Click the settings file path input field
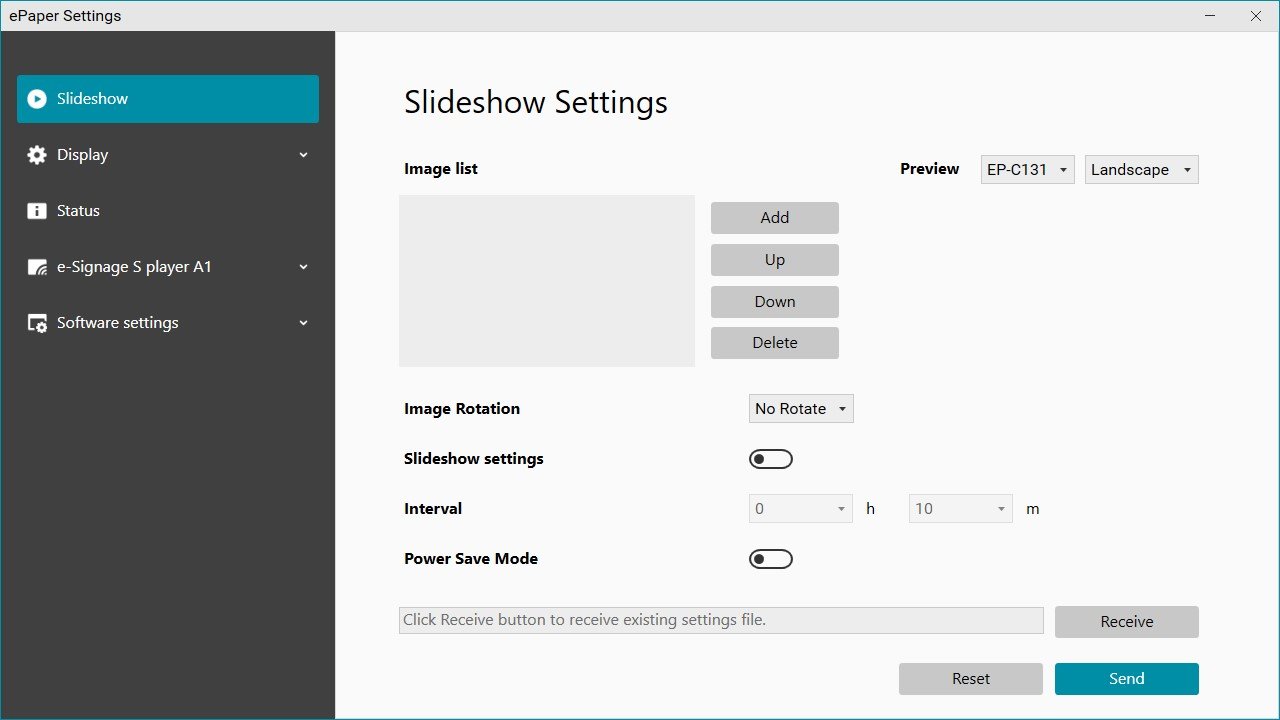Image resolution: width=1280 pixels, height=720 pixels. pyautogui.click(x=720, y=620)
